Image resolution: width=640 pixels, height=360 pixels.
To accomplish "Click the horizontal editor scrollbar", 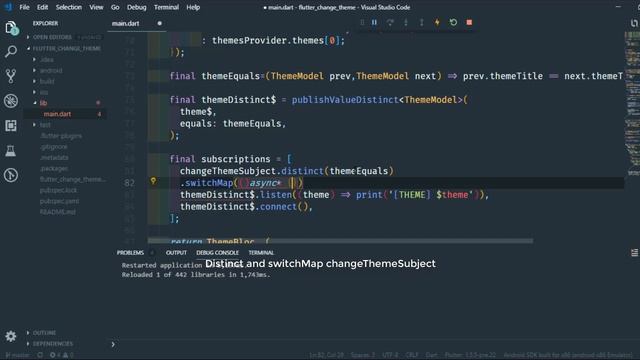I will [340, 241].
